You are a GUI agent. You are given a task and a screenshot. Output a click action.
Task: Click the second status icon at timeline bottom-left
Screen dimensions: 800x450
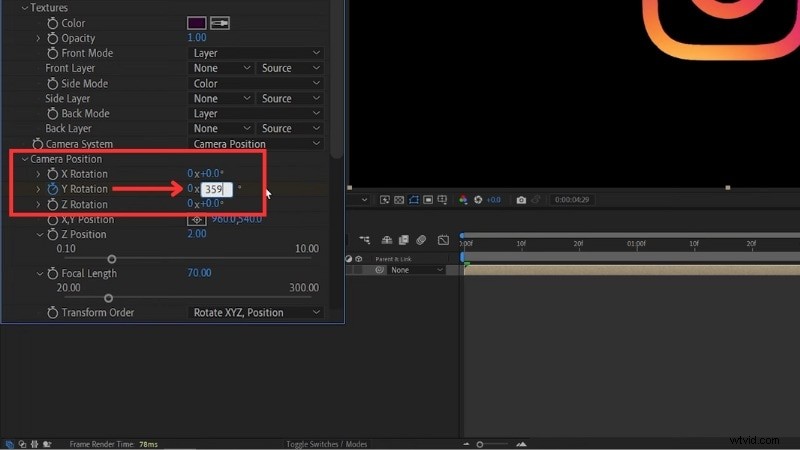[22, 444]
